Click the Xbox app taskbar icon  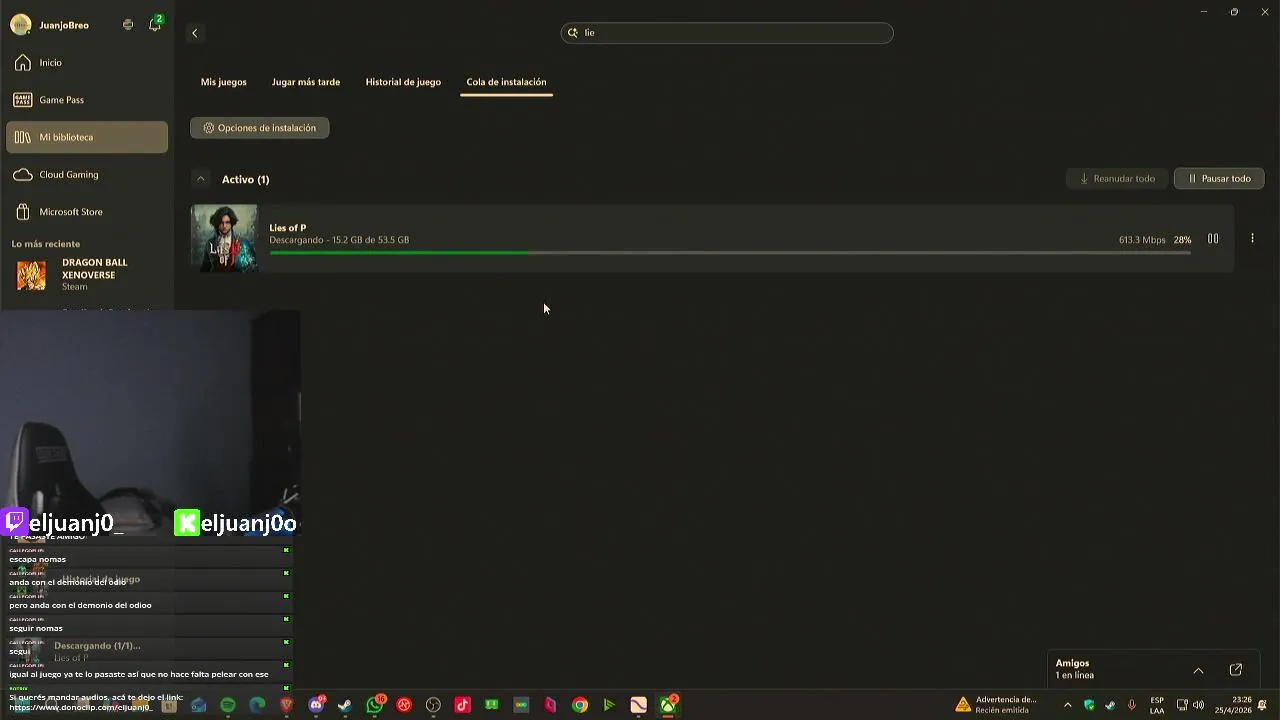click(668, 705)
